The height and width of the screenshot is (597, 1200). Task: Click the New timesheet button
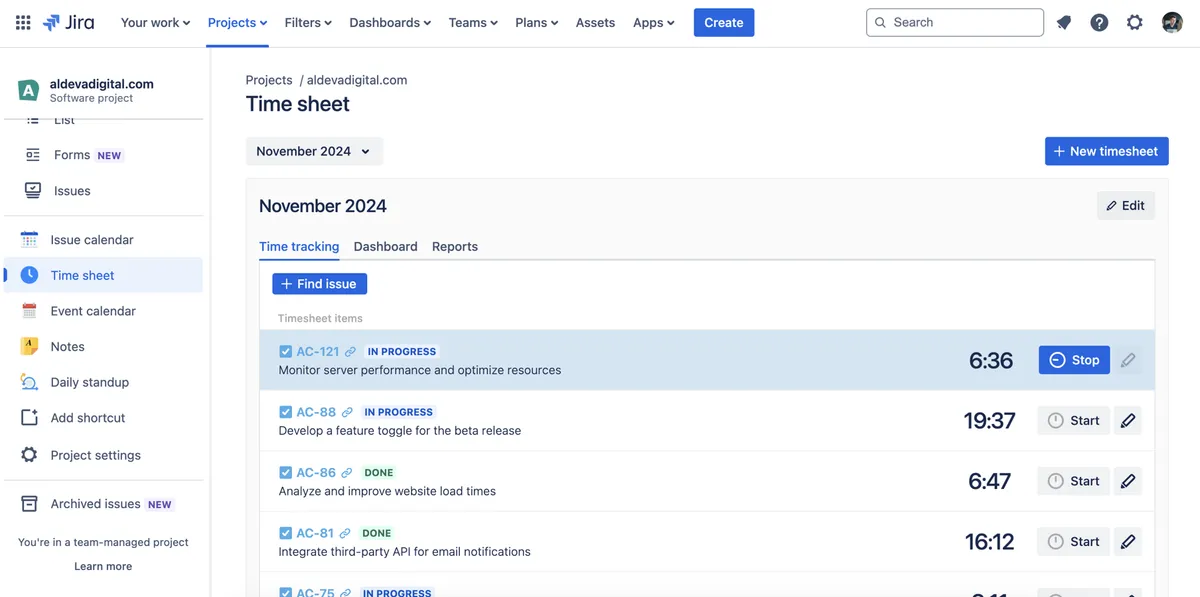coord(1106,151)
